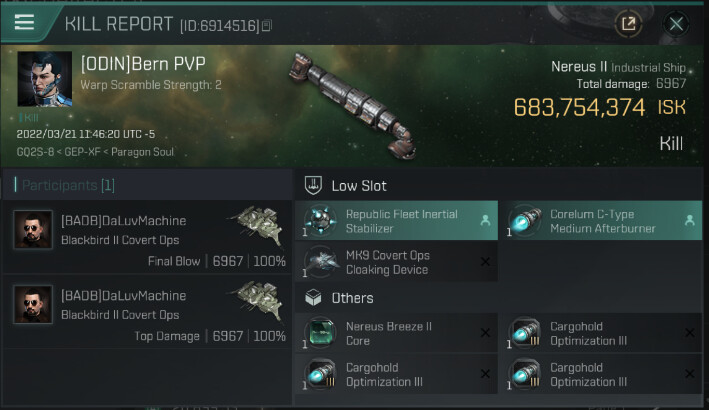709x410 pixels.
Task: Collapse the Low Slot section
Action: click(x=314, y=185)
